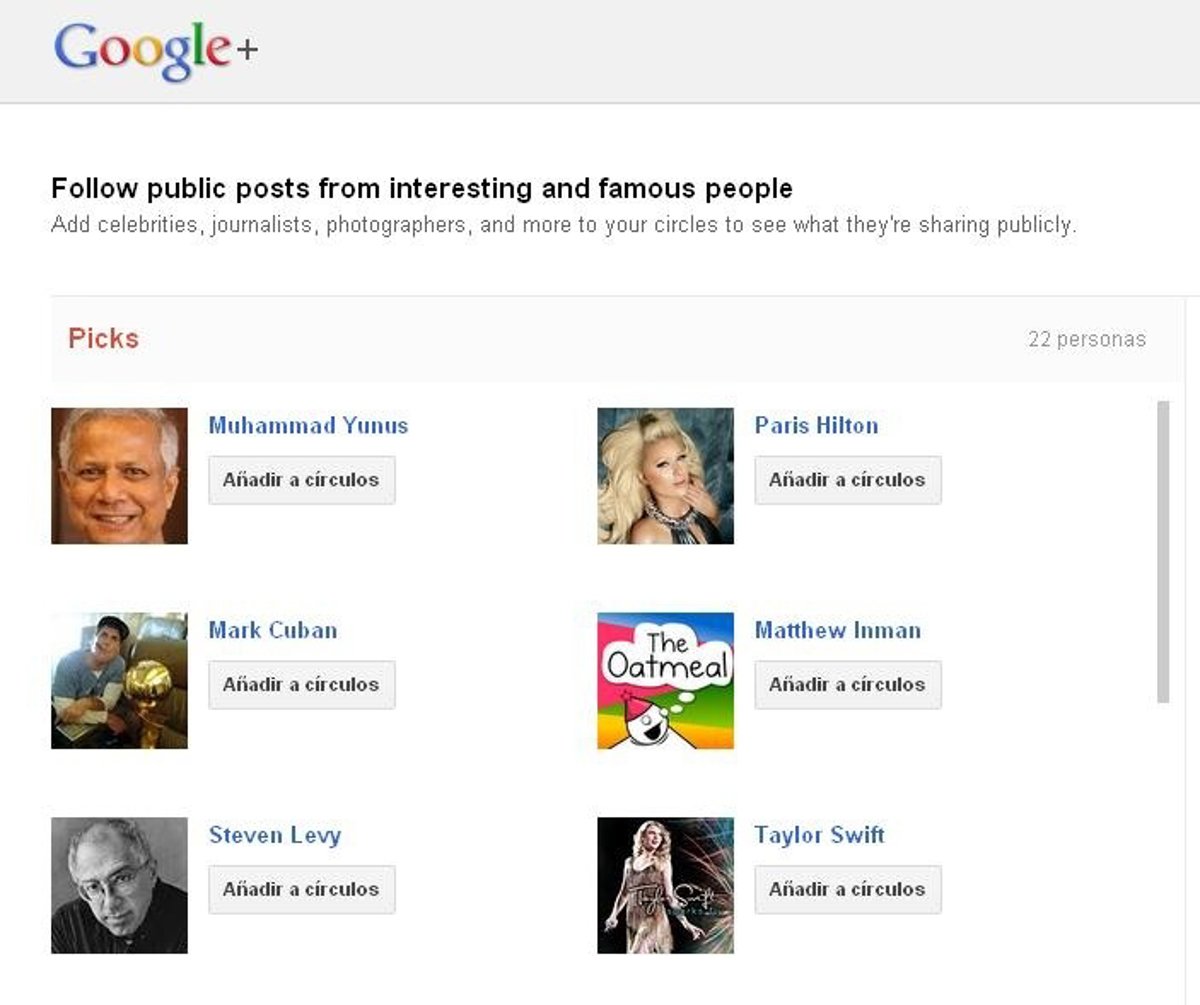Open the Muhammad Yunus name link
The width and height of the screenshot is (1200, 1005).
[308, 425]
